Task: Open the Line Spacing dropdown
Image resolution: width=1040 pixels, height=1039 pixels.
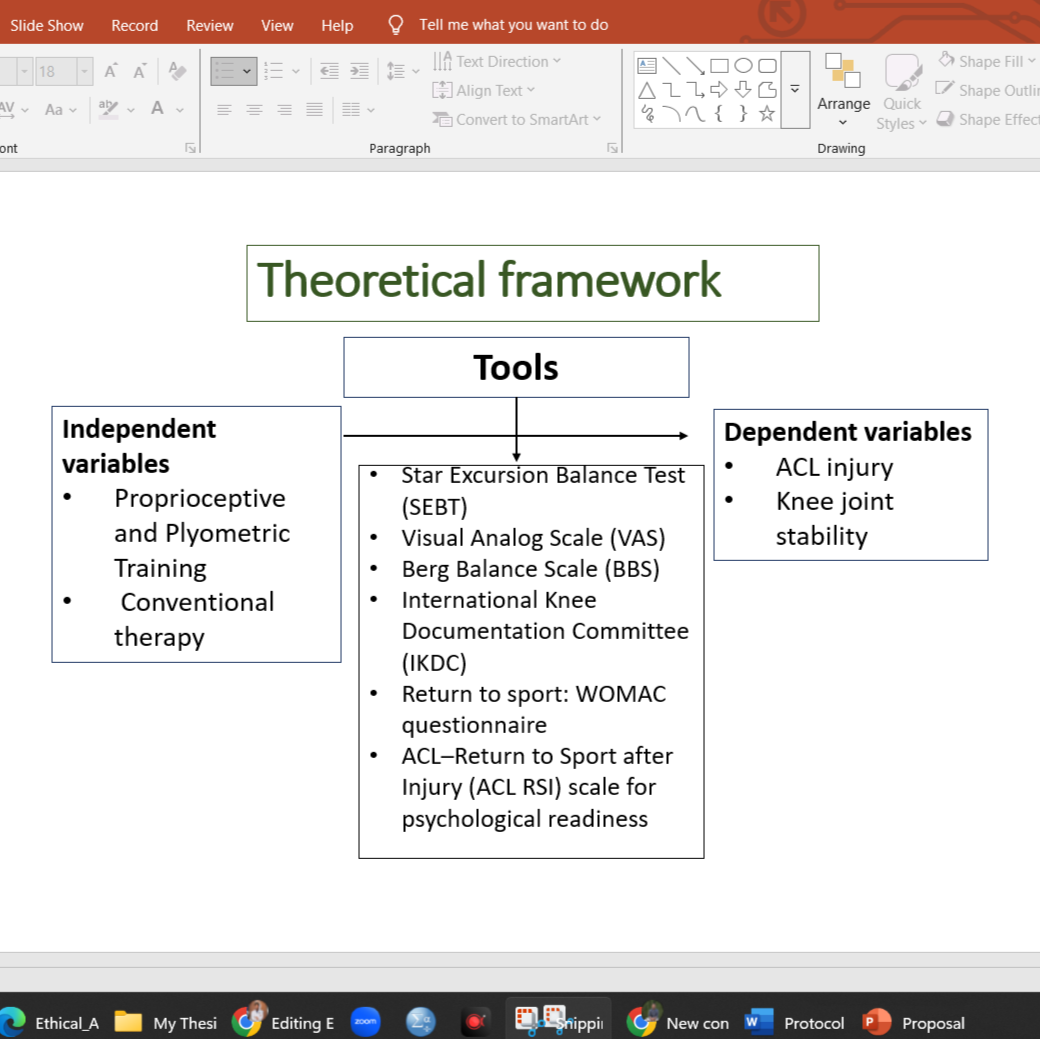Action: coord(403,71)
